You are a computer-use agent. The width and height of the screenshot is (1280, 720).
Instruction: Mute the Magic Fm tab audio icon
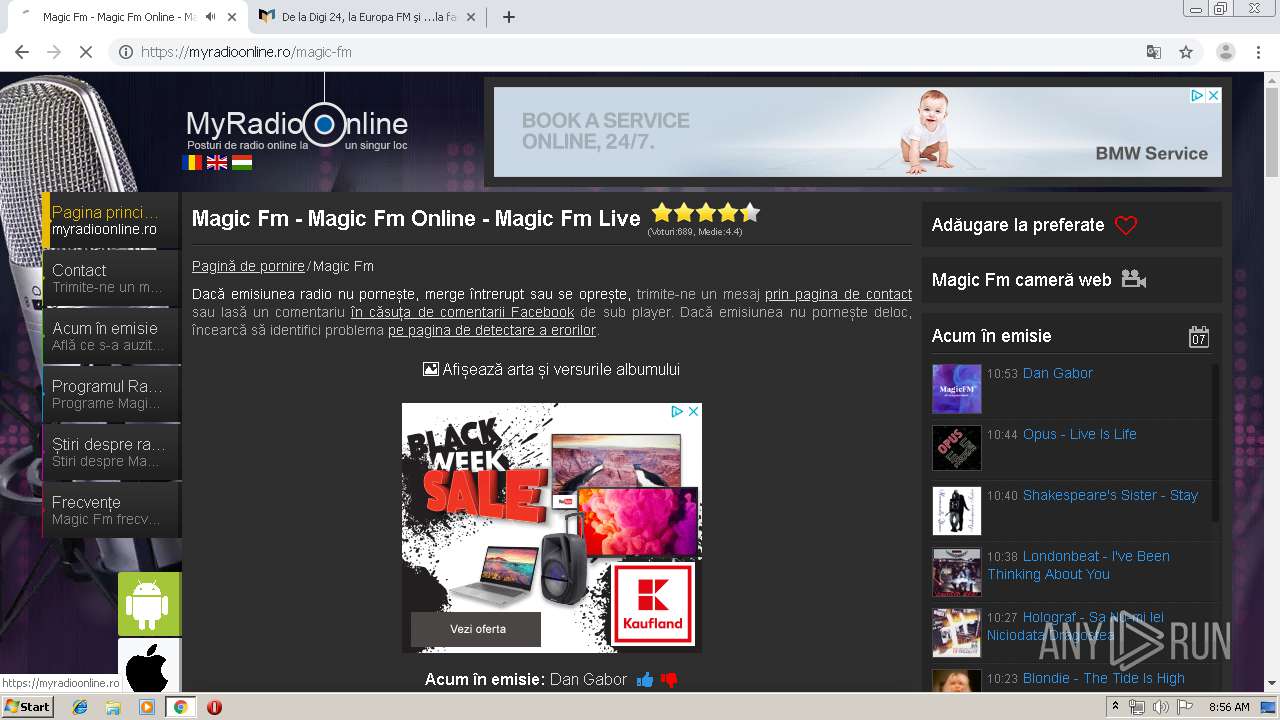coord(210,17)
